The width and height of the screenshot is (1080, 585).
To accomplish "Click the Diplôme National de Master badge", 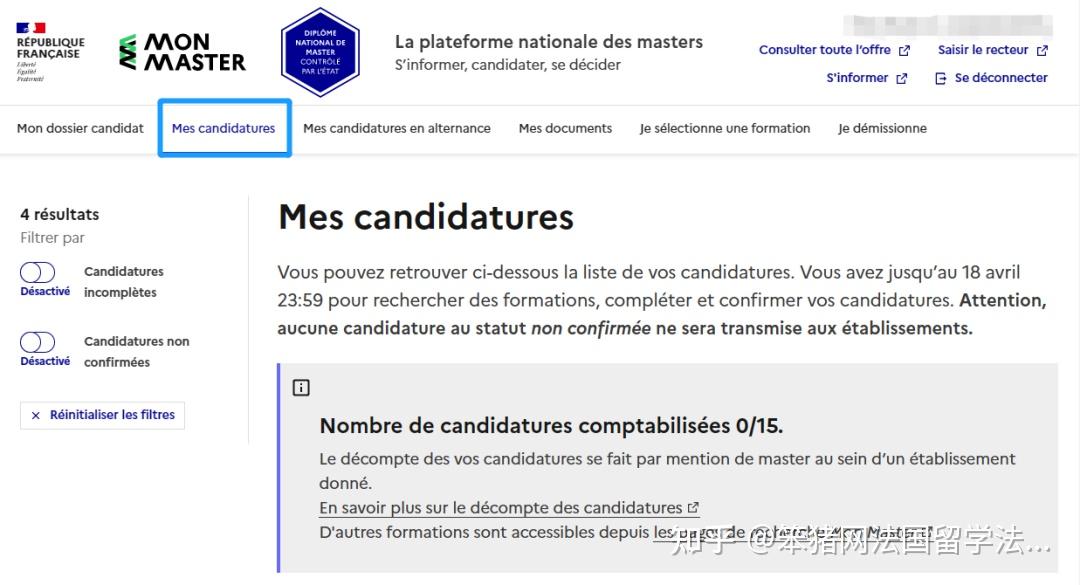I will click(320, 52).
